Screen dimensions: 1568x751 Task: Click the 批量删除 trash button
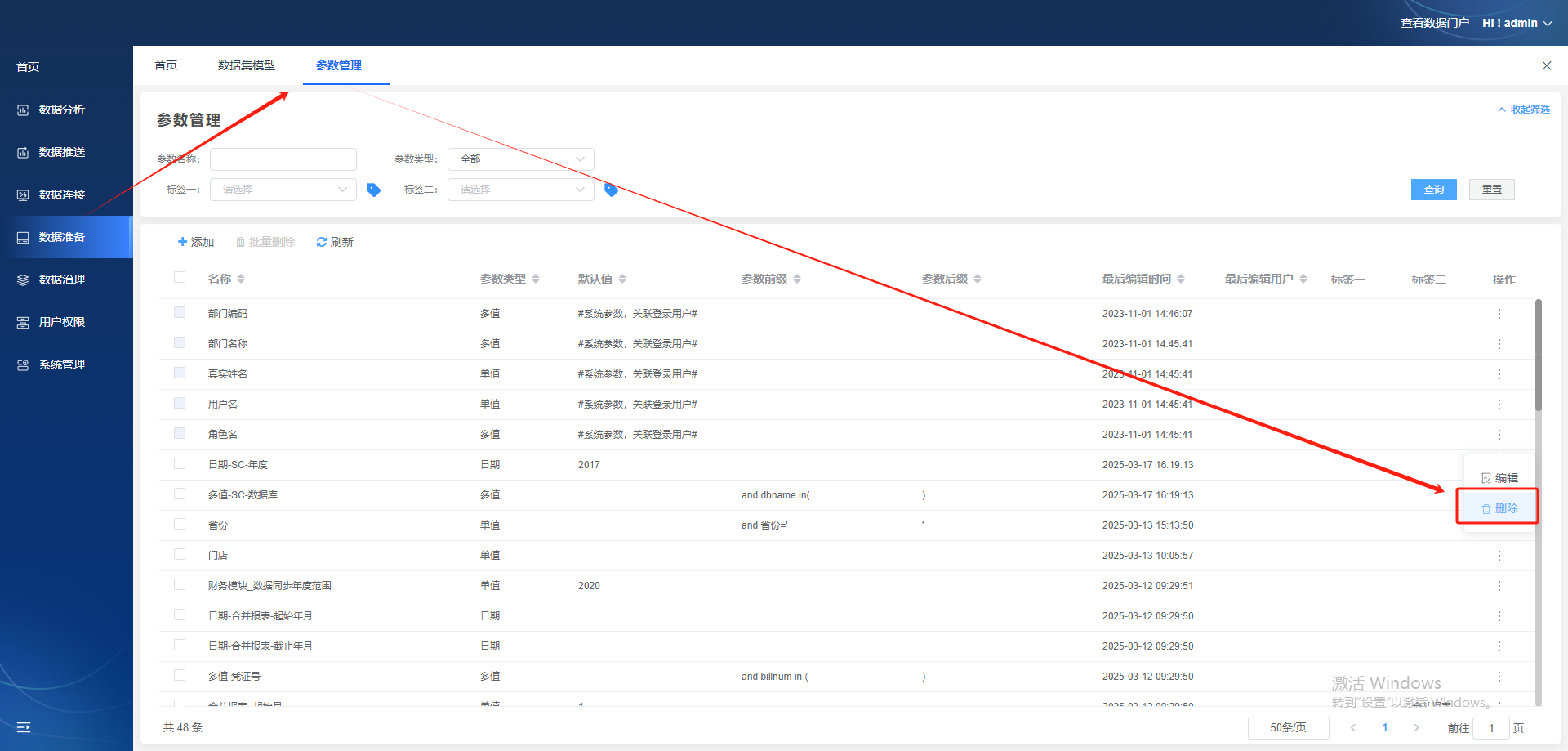[x=265, y=242]
